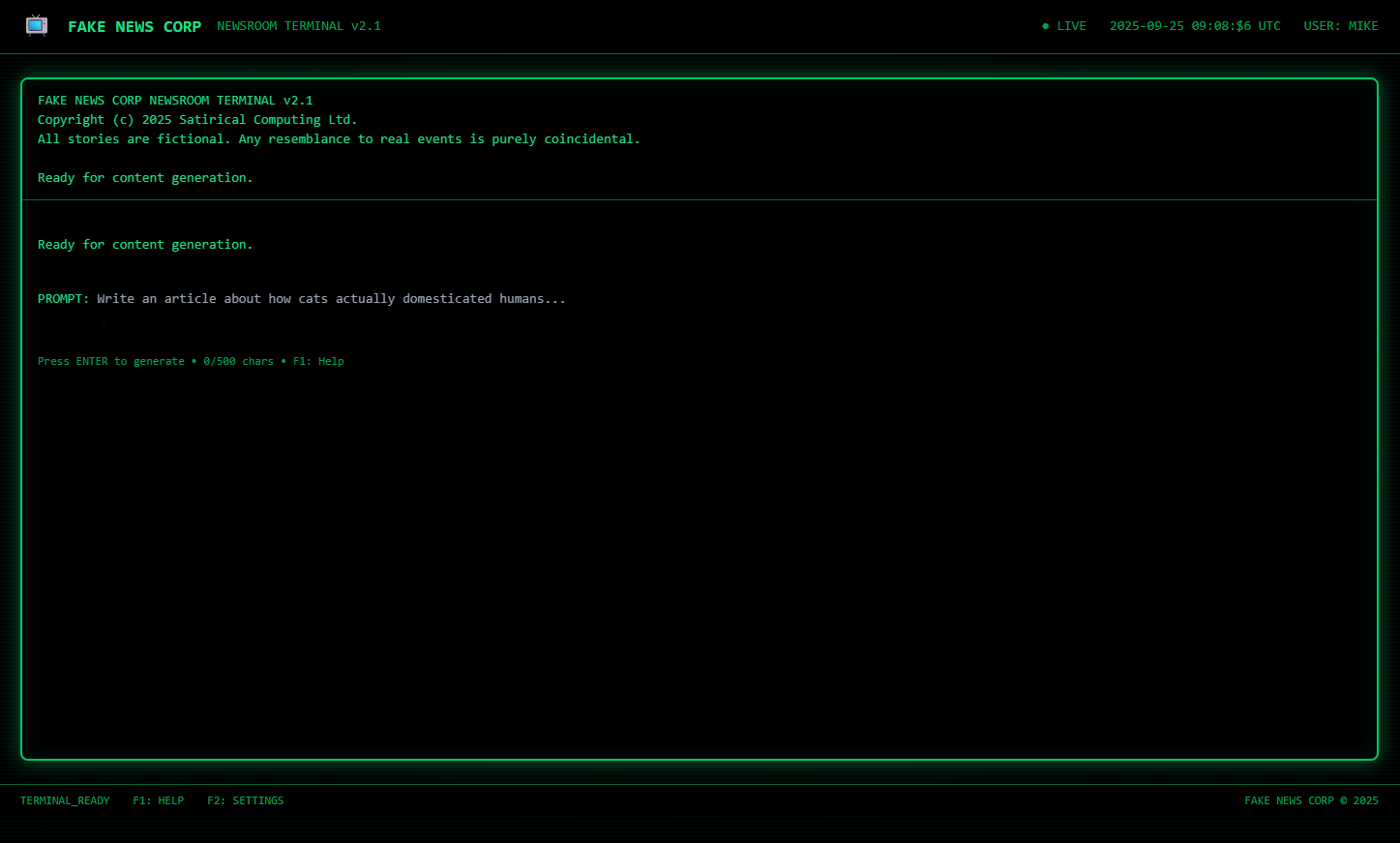Screen dimensions: 1400x843
Task: Click the 0/500 chars counter
Action: (238, 361)
